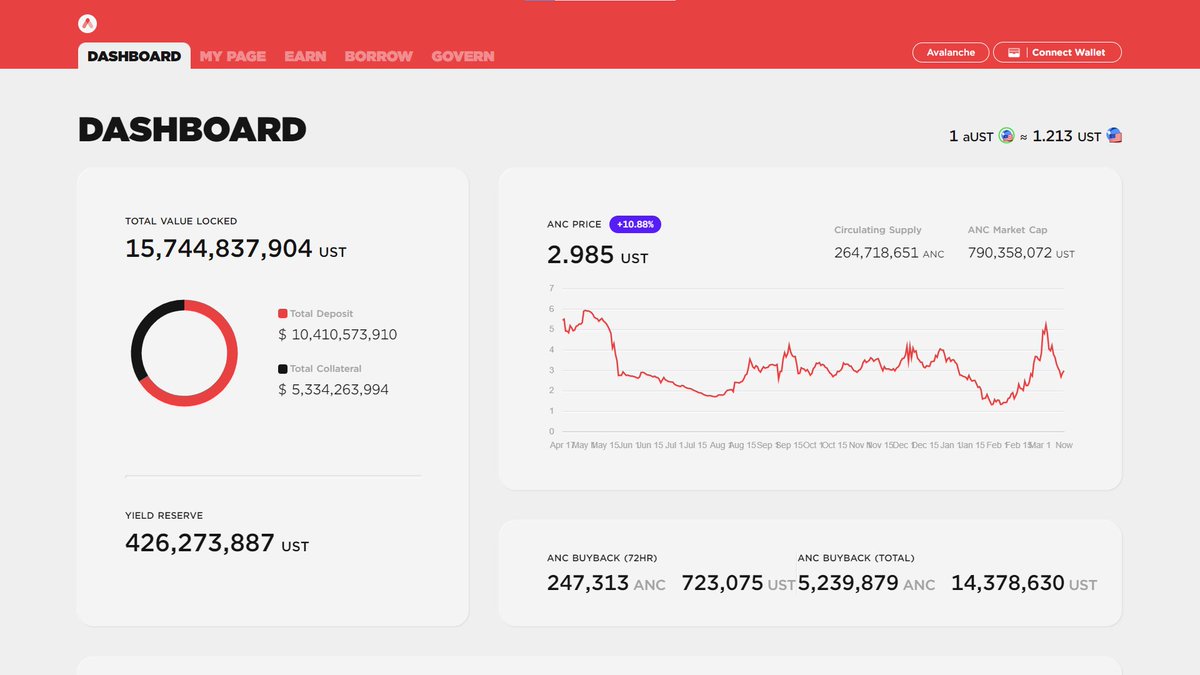The width and height of the screenshot is (1200, 675).
Task: Click the +10.88% price change badge
Action: click(x=635, y=225)
